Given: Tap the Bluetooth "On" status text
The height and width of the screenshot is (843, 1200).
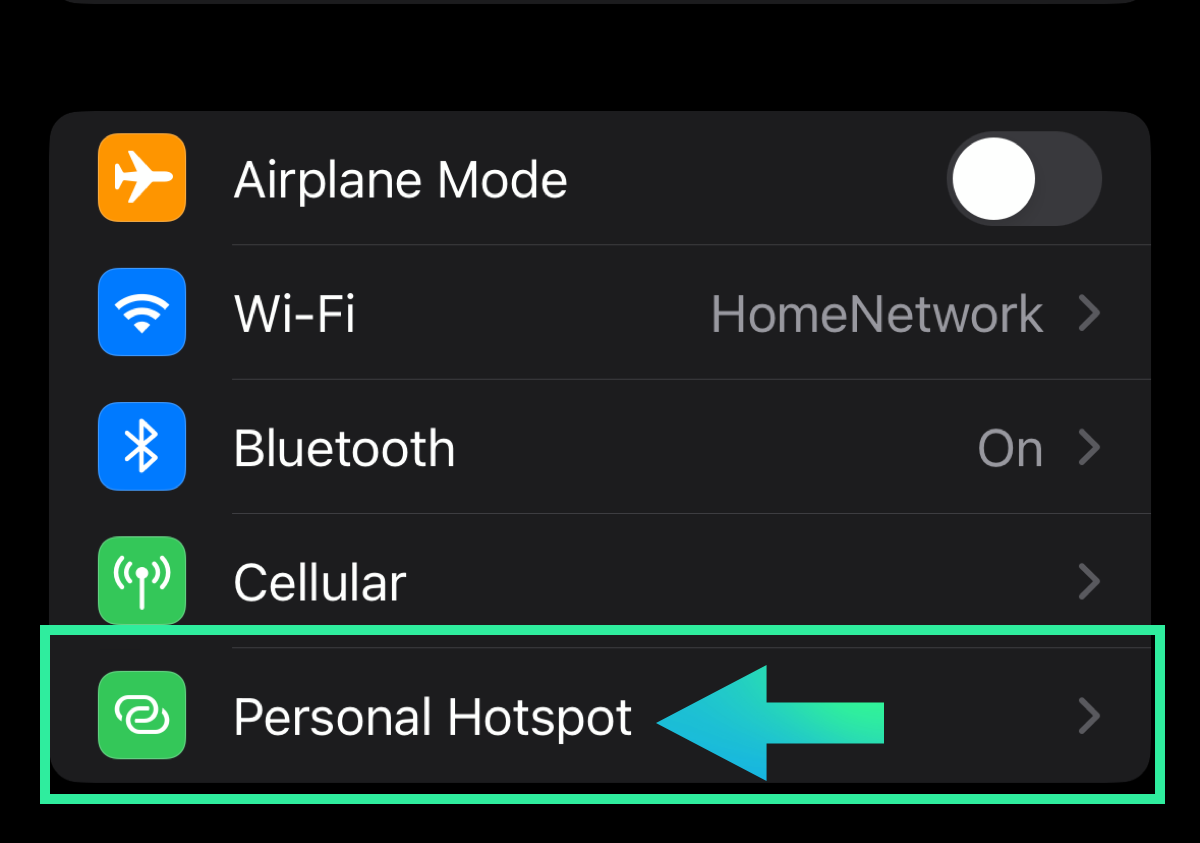Looking at the screenshot, I should pos(1010,448).
